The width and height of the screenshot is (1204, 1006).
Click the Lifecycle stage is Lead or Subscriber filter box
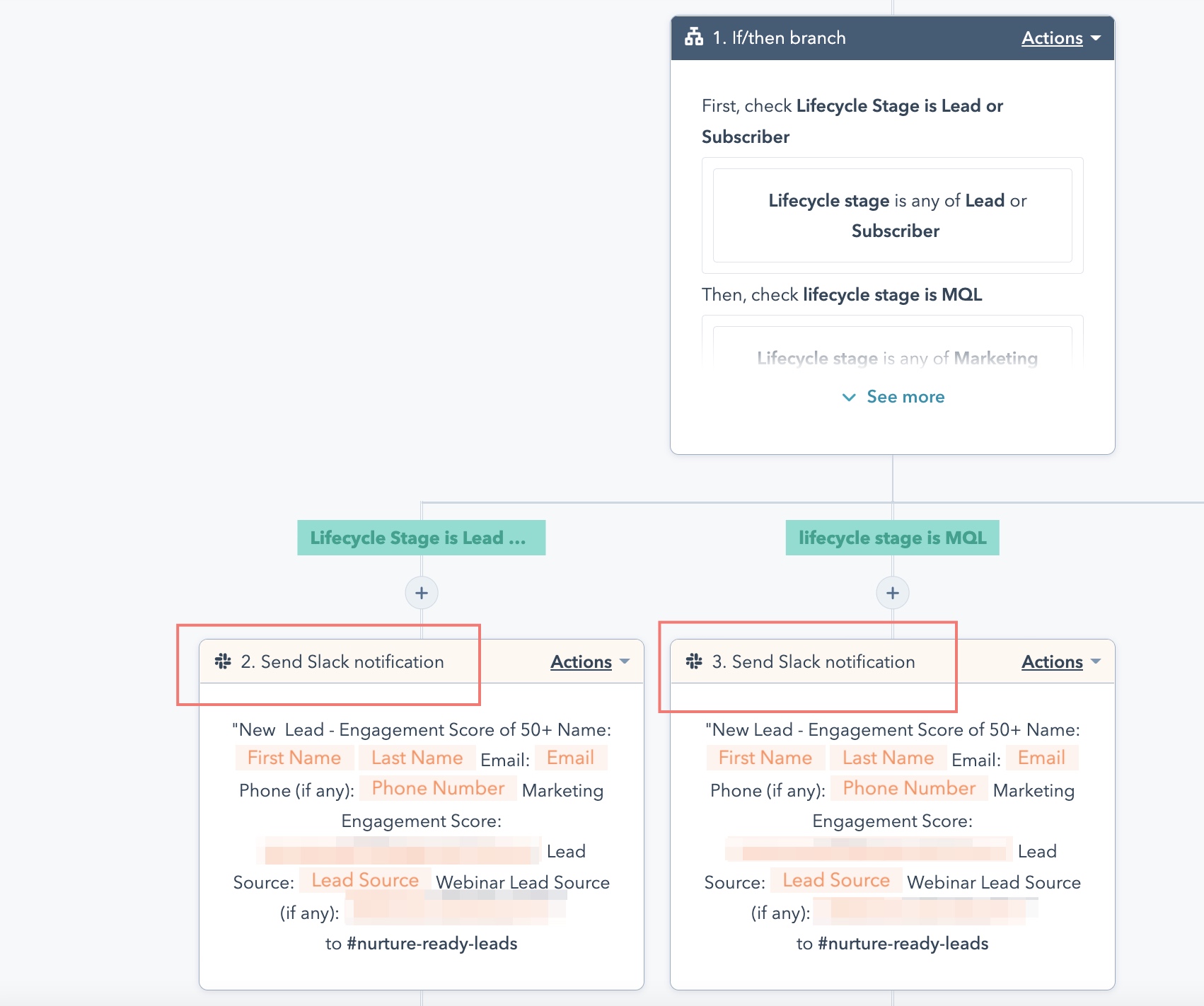pos(893,215)
